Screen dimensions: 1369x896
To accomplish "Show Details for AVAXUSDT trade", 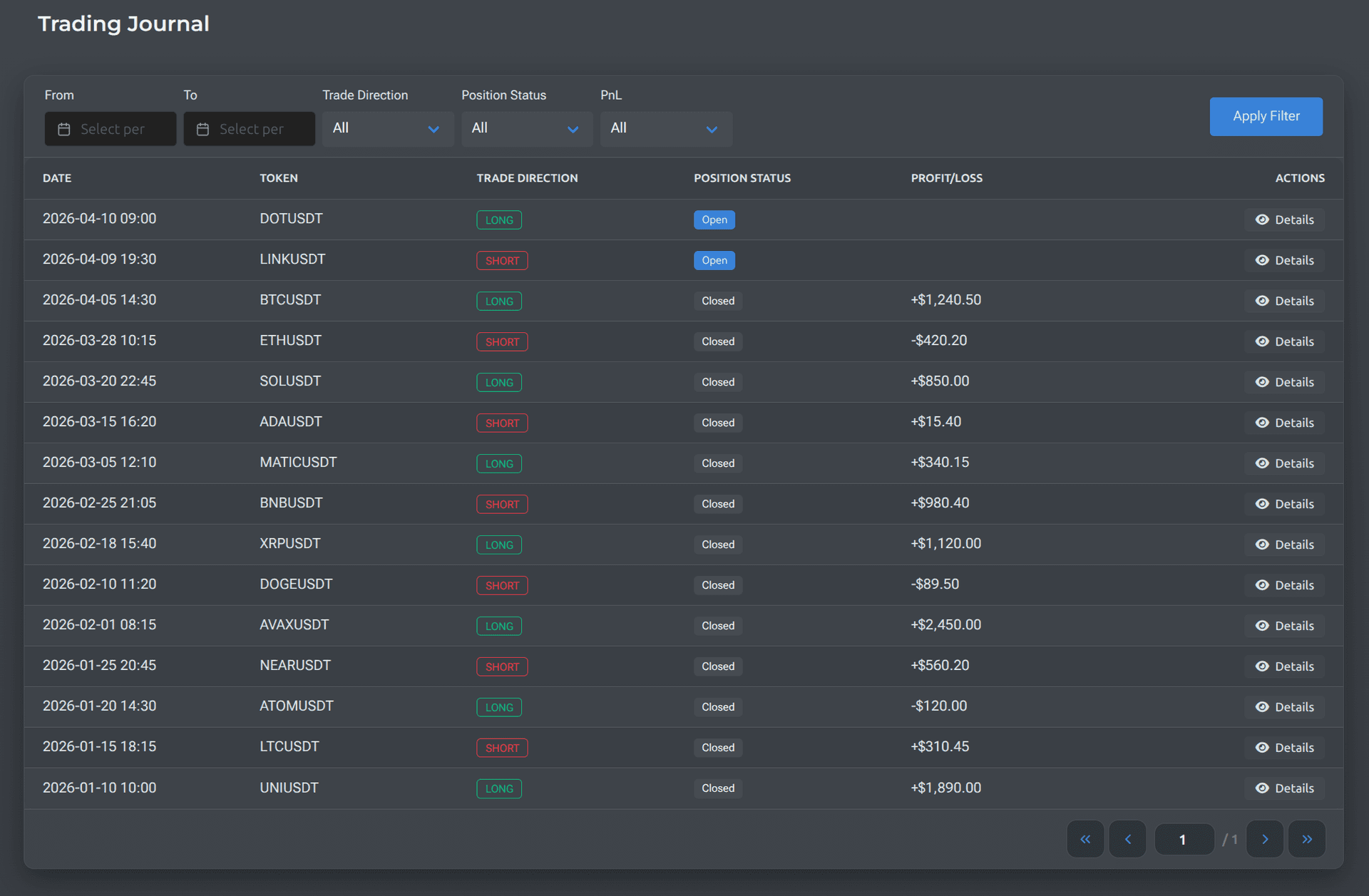I will pyautogui.click(x=1285, y=626).
